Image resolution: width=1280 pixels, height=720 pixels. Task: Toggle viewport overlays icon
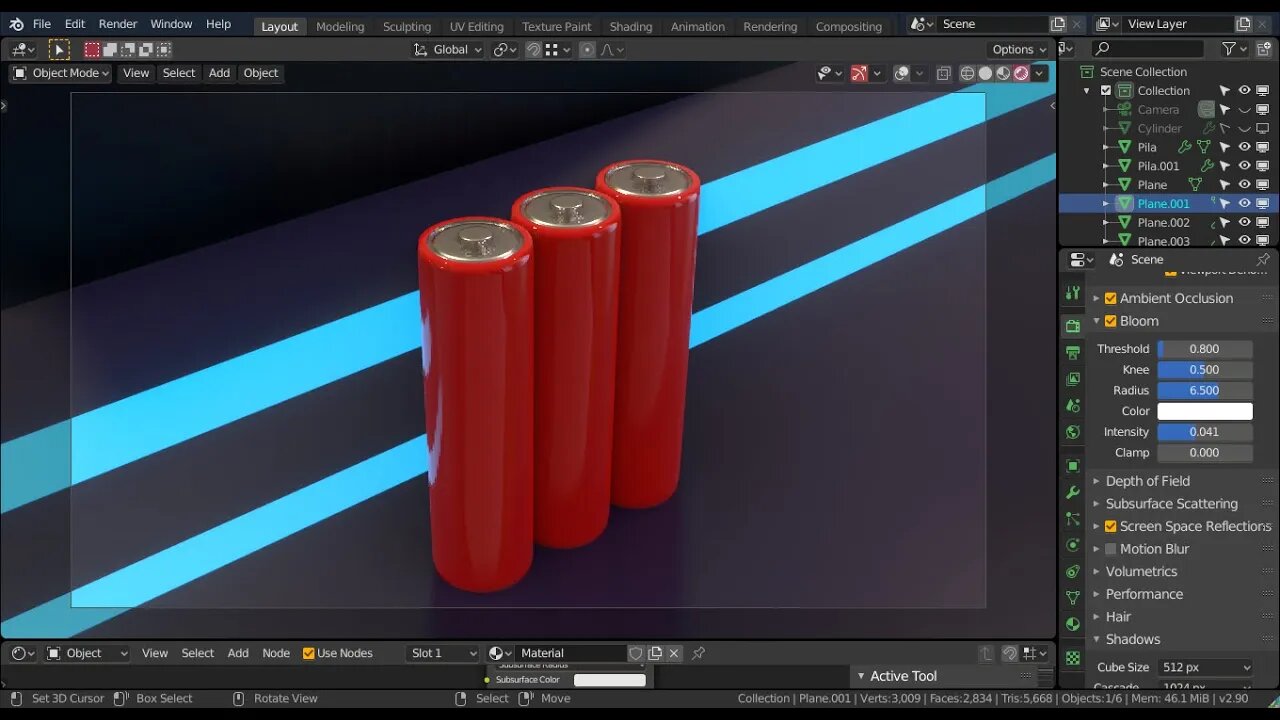pos(901,73)
